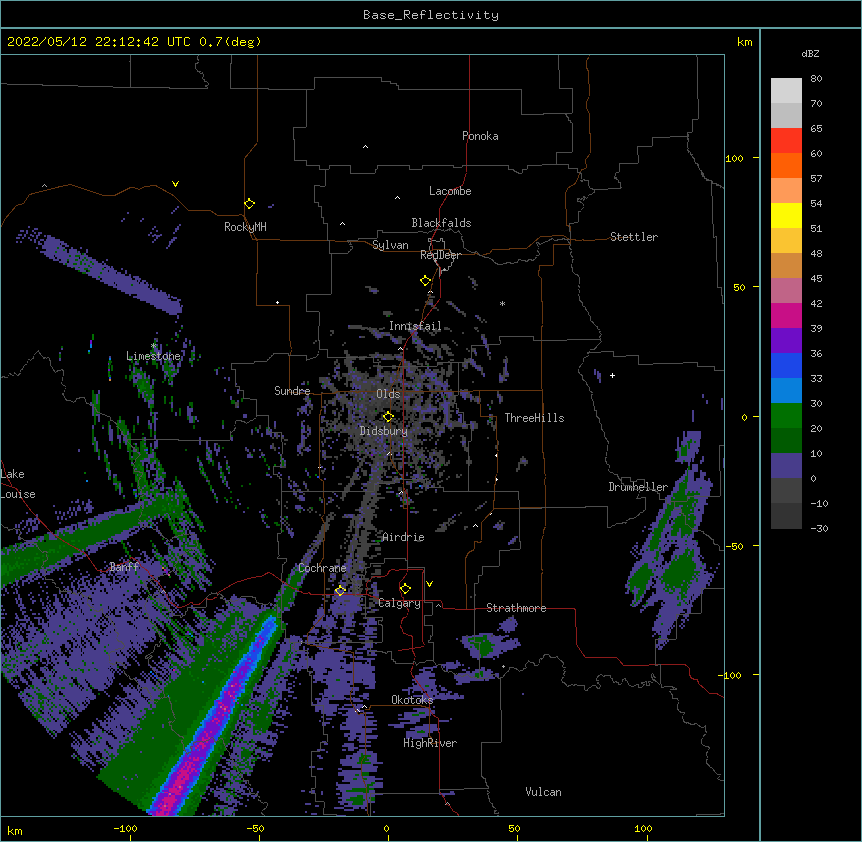Click the 0 tick label on bottom axis
This screenshot has height=842, width=862.
[x=386, y=828]
